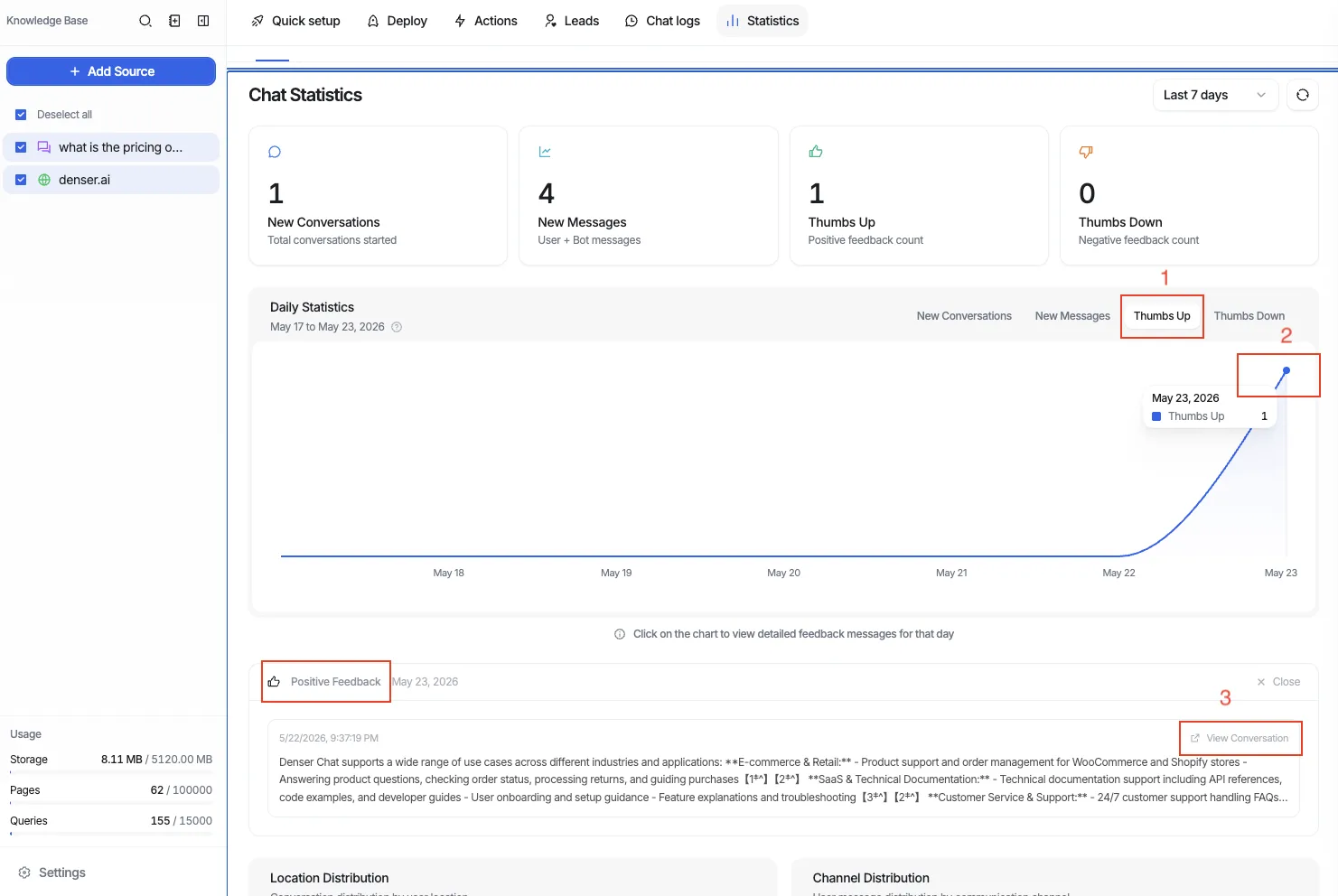The width and height of the screenshot is (1338, 896).
Task: Open the Last 7 days dropdown
Action: (x=1215, y=95)
